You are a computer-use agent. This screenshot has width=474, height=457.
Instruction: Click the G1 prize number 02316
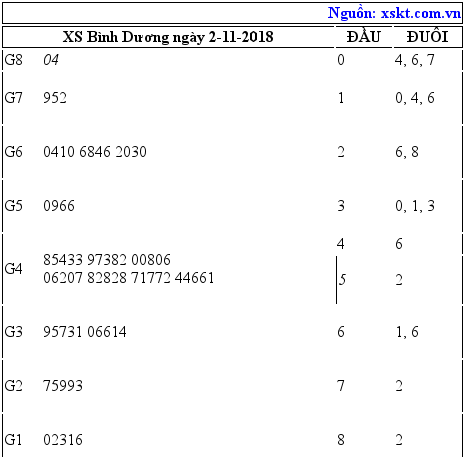(63, 440)
